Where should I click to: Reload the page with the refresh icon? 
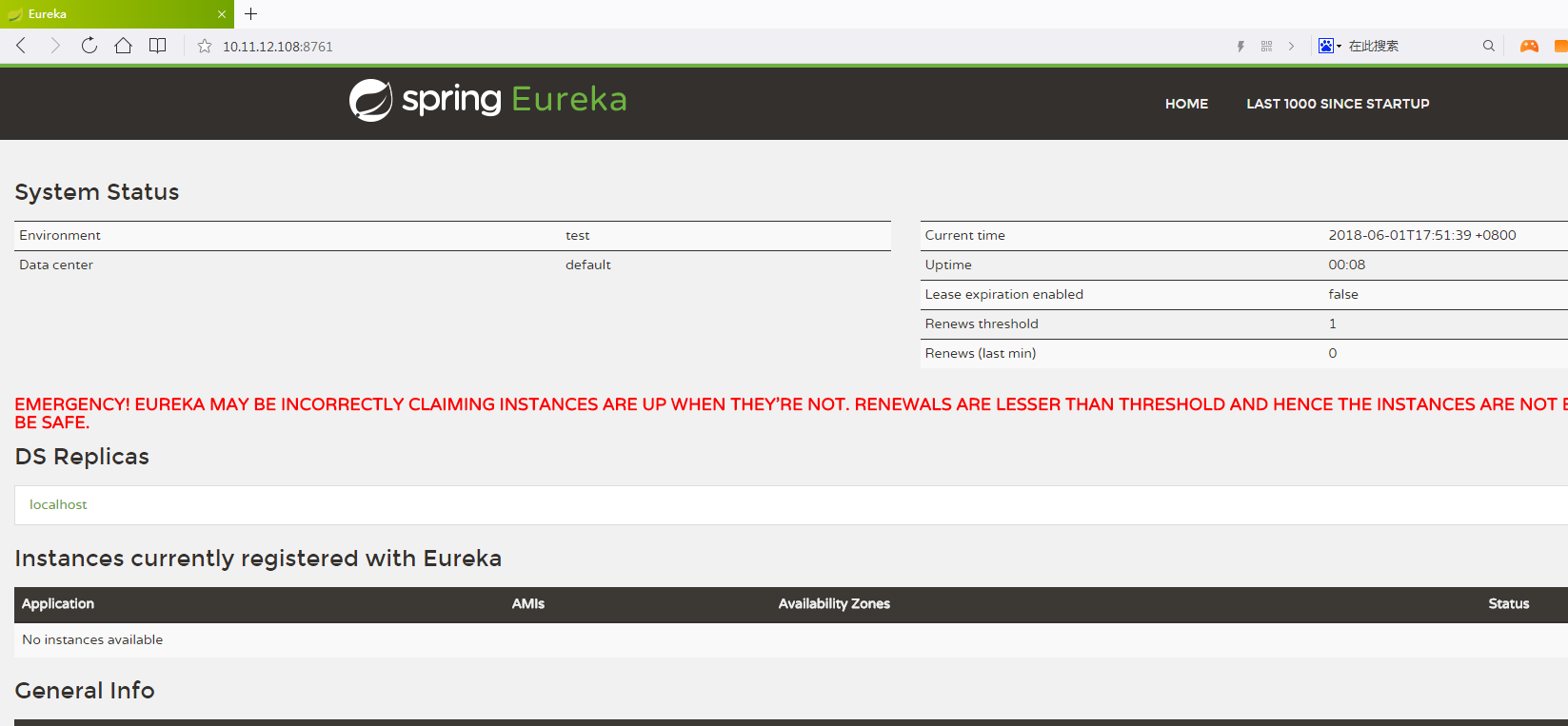pyautogui.click(x=89, y=46)
